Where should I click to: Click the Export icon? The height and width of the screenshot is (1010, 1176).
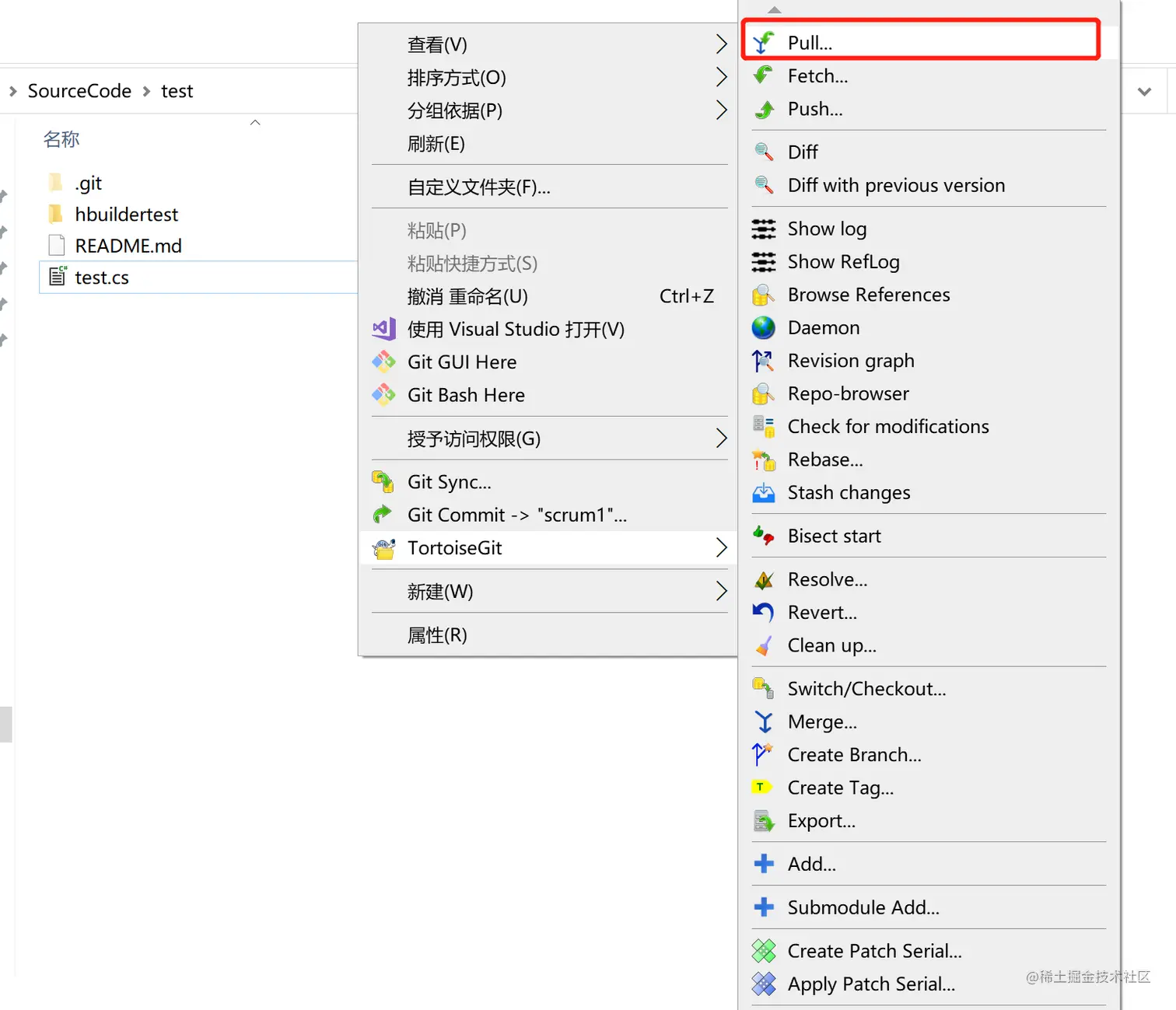click(764, 821)
